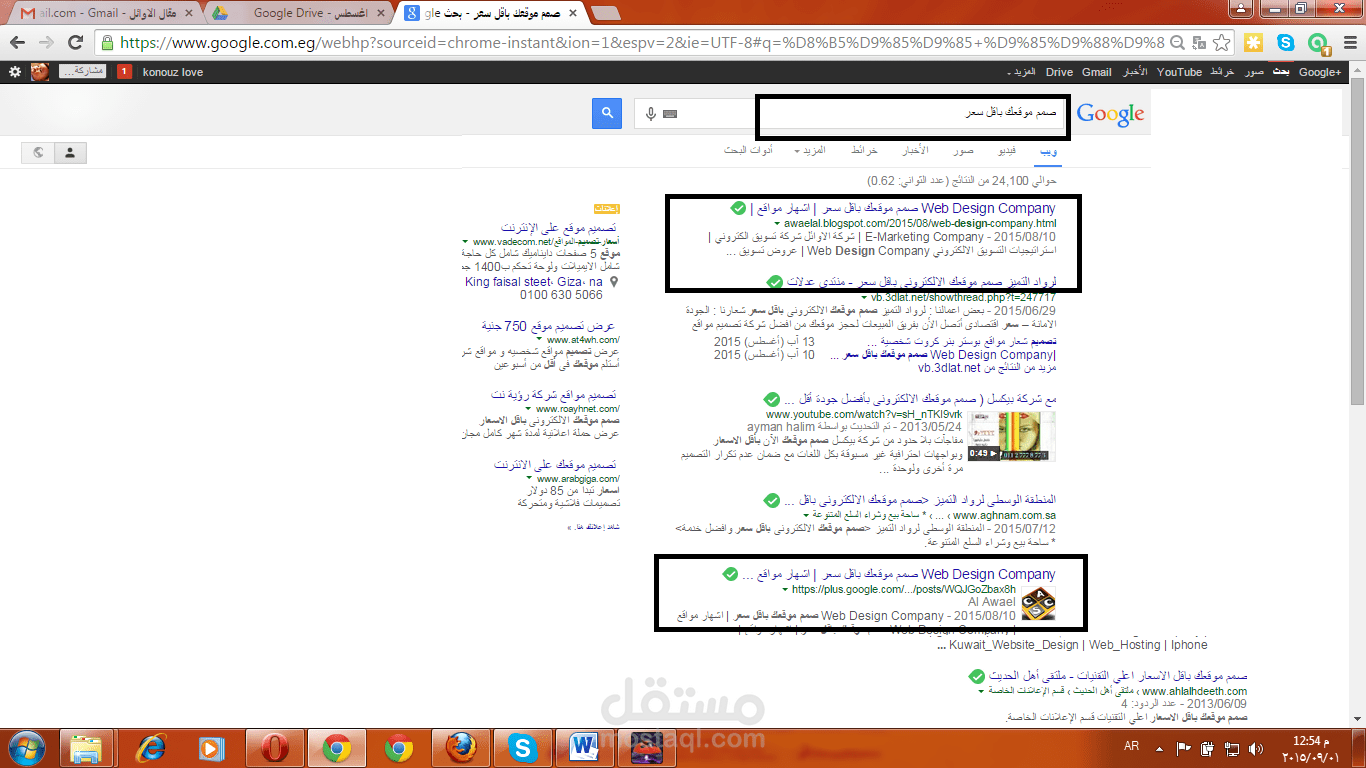Activate voice search microphone icon

(651, 114)
